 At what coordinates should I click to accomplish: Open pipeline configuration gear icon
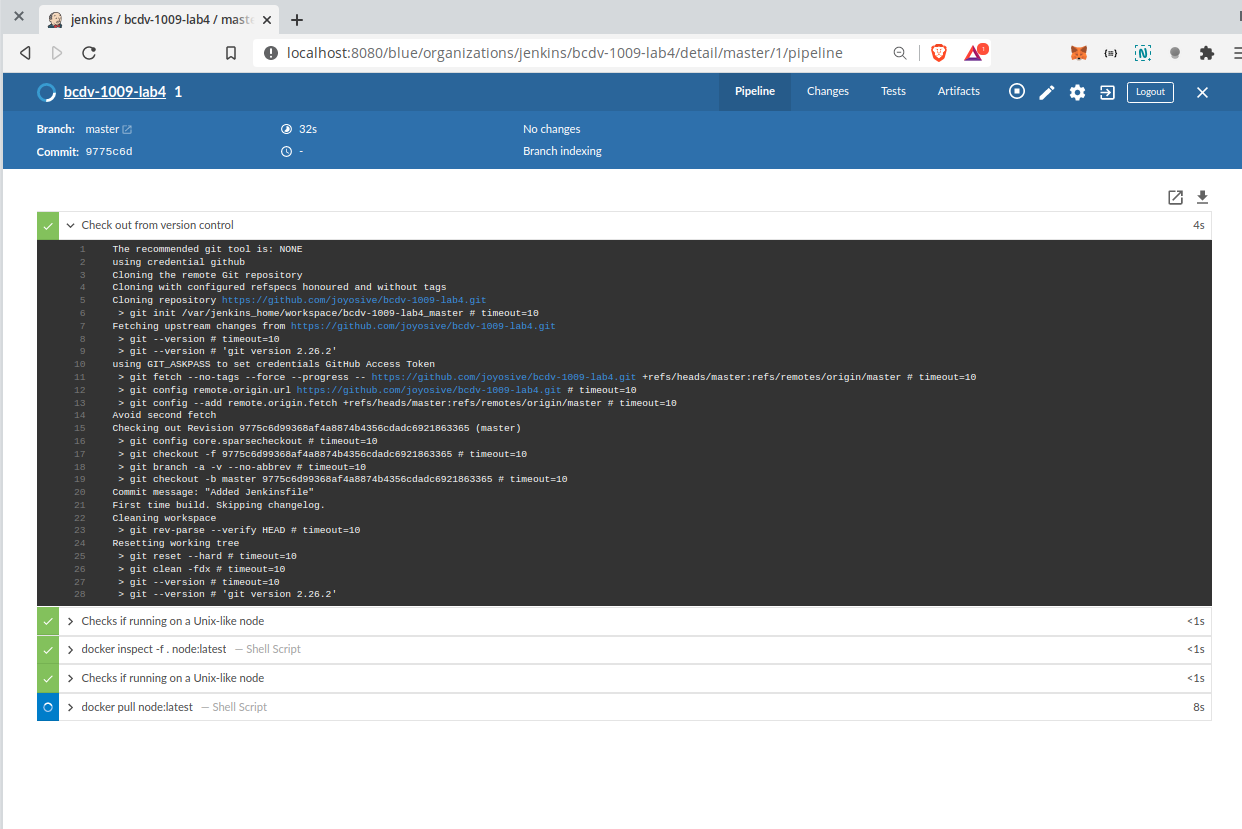1077,92
